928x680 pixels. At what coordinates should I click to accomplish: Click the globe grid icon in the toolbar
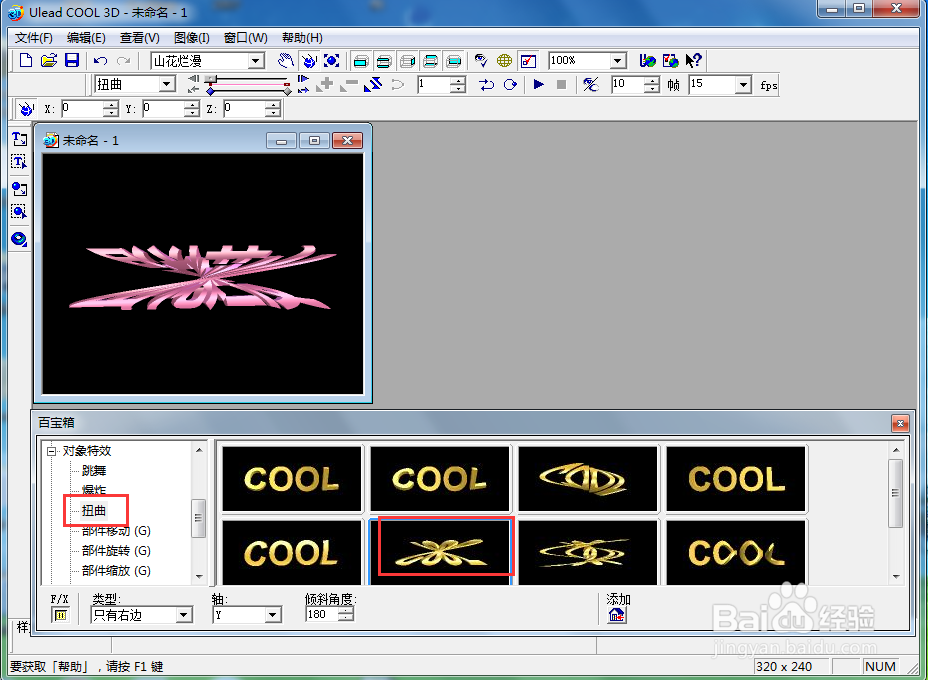pos(504,60)
